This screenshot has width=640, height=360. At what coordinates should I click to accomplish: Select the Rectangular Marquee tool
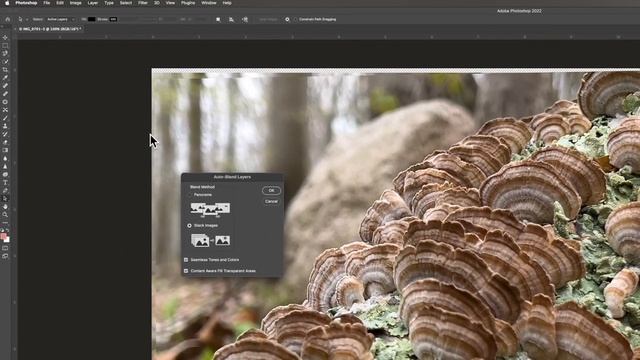[x=5, y=46]
